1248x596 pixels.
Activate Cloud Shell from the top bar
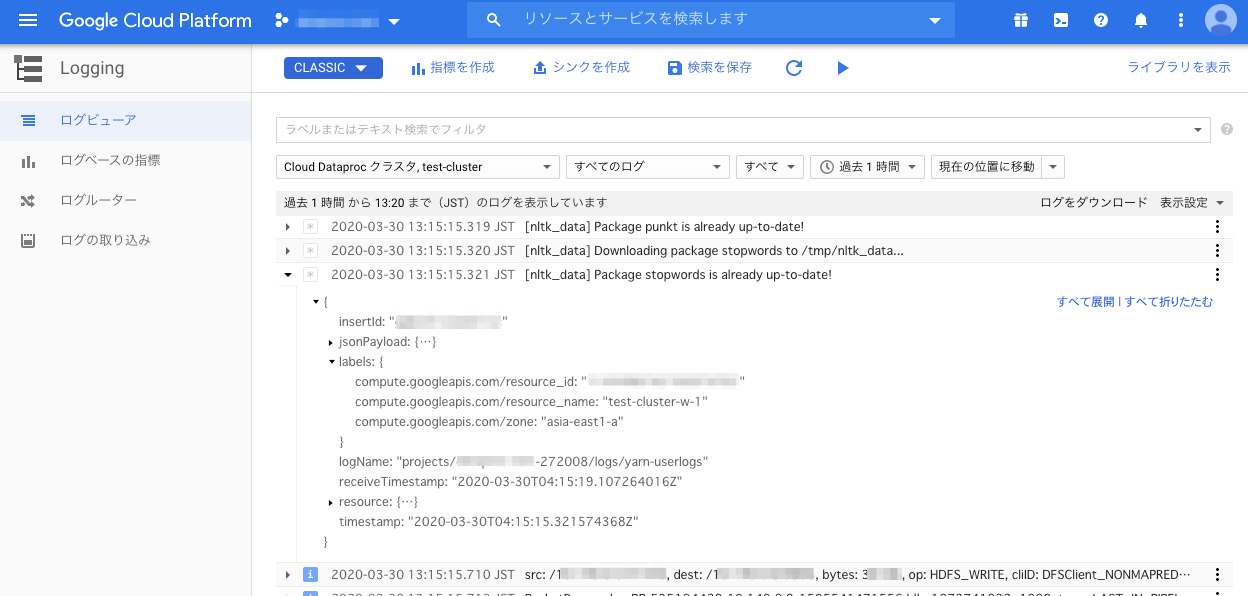[1060, 20]
